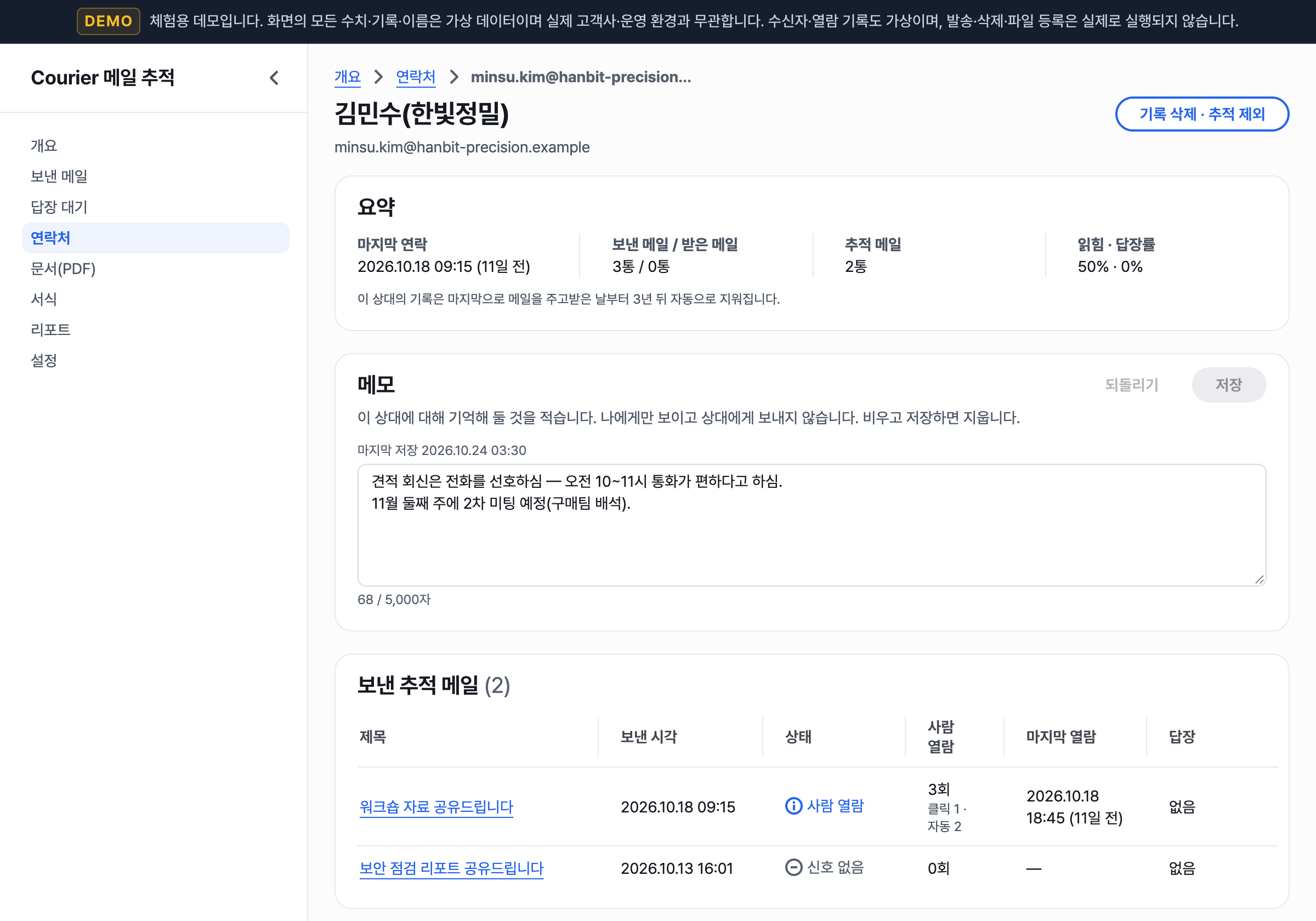The image size is (1316, 921).
Task: Open 설정 in the sidebar
Action: click(155, 361)
